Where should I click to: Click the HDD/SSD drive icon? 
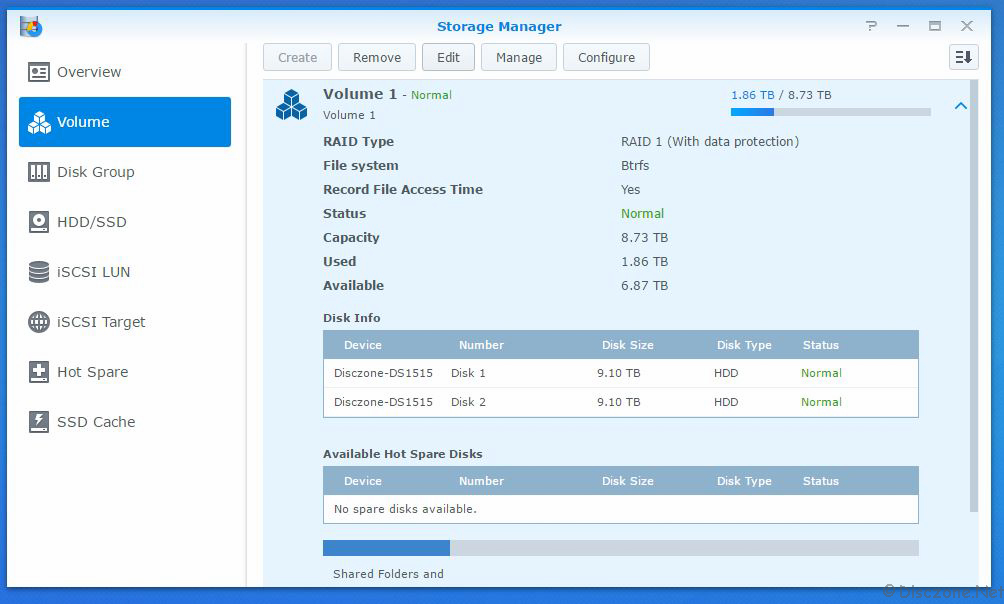coord(38,222)
